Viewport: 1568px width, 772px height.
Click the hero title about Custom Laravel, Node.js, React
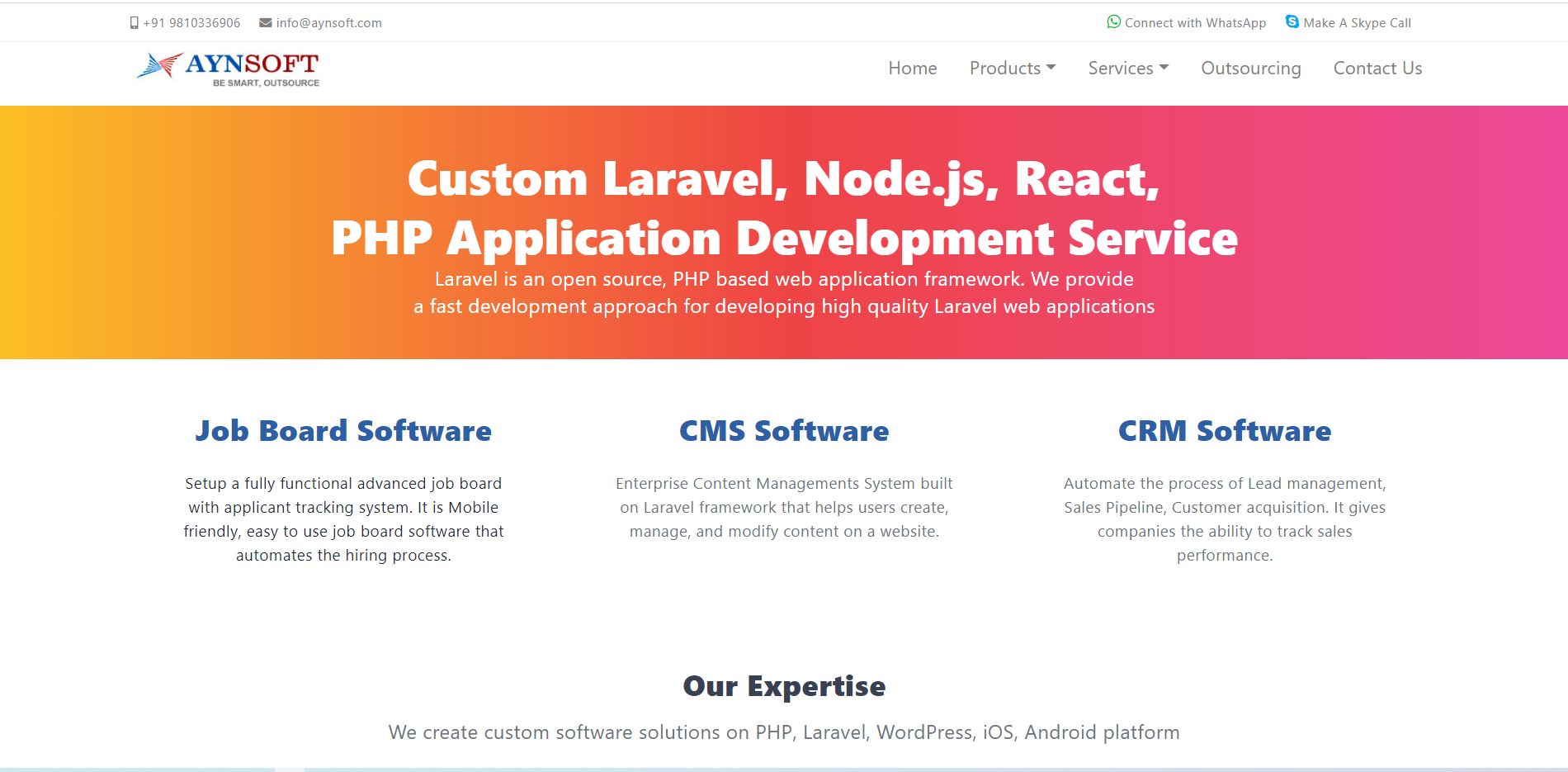784,208
